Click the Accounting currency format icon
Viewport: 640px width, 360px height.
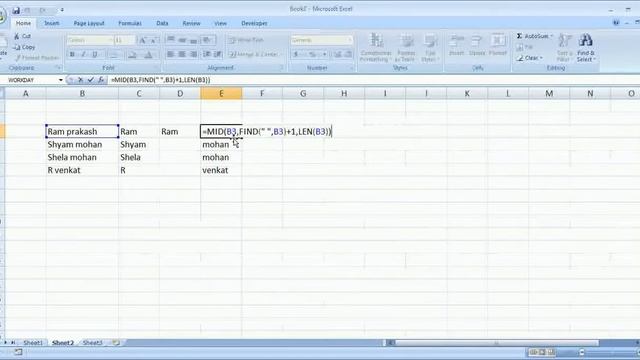pos(297,54)
